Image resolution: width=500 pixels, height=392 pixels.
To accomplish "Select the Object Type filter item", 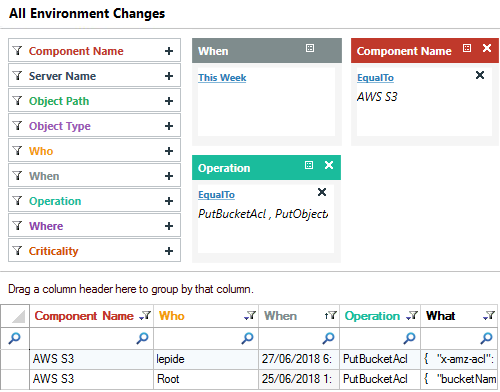I will click(x=94, y=125).
